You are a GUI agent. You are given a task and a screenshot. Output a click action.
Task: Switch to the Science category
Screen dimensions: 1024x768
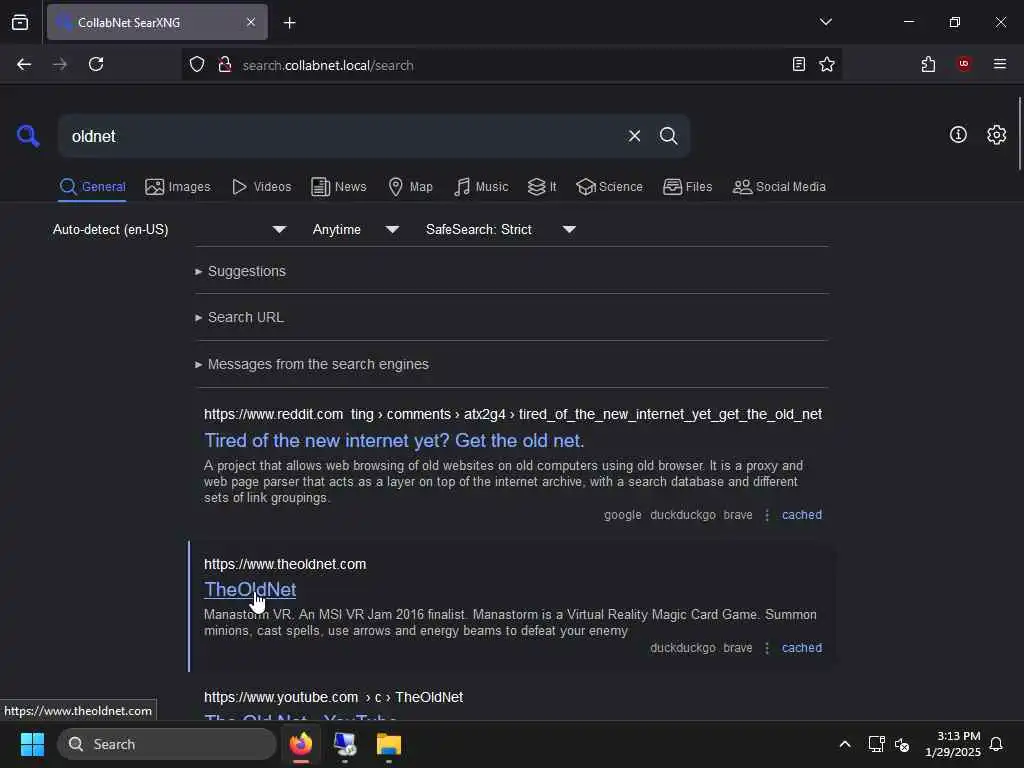pos(609,187)
